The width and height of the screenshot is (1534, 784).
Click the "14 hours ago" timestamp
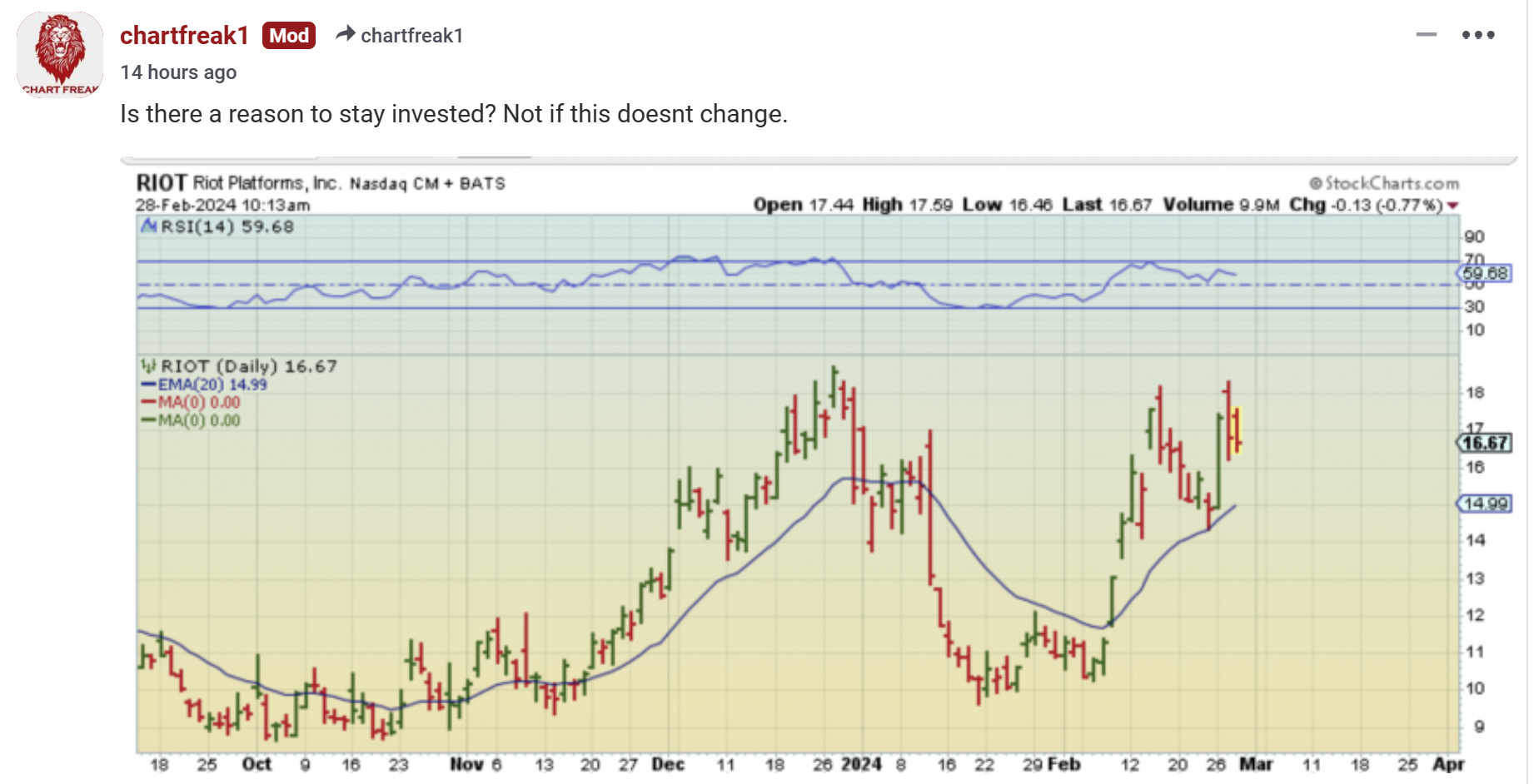(x=178, y=72)
